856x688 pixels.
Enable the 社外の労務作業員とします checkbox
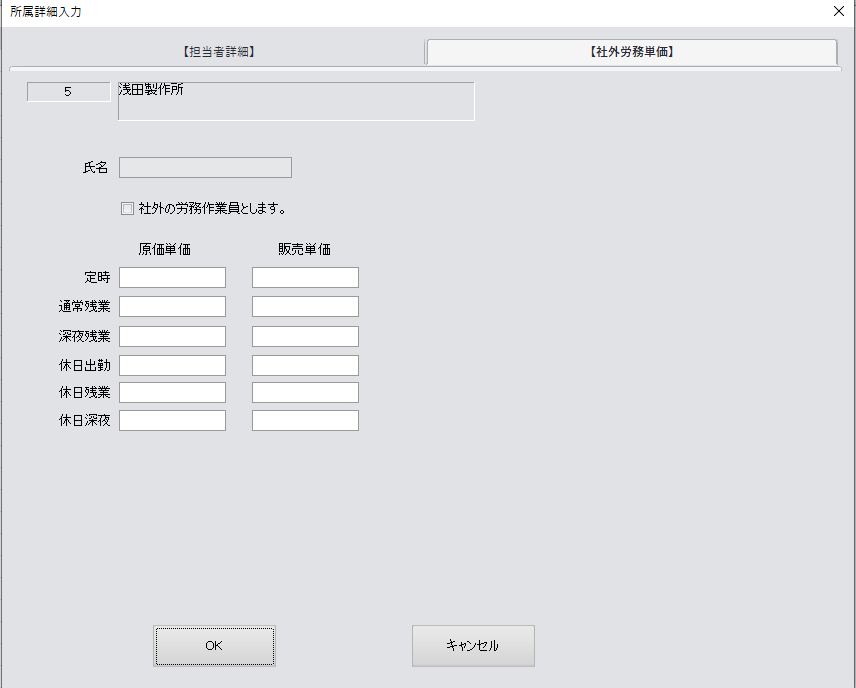click(x=127, y=209)
